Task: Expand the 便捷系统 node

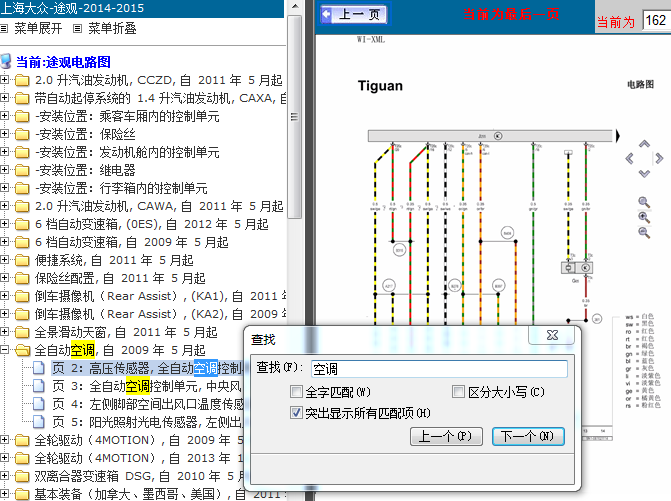Action: (4, 259)
